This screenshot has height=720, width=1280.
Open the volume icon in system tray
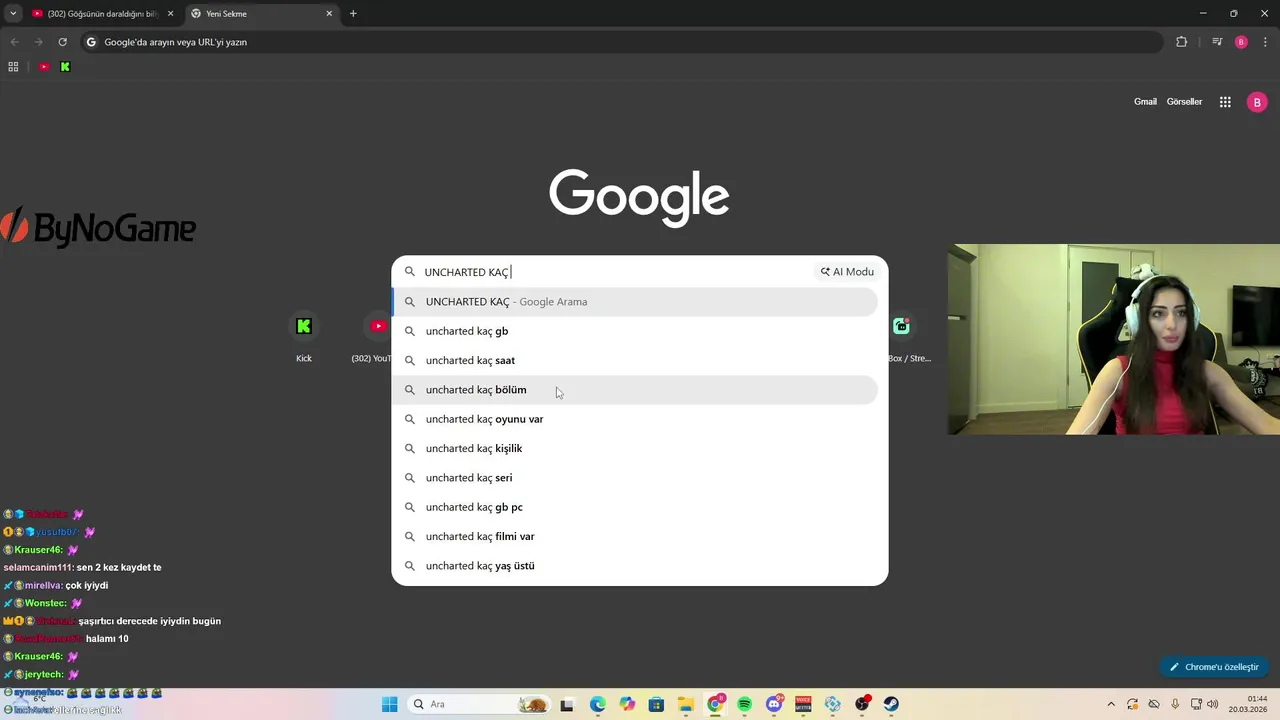(x=1213, y=704)
